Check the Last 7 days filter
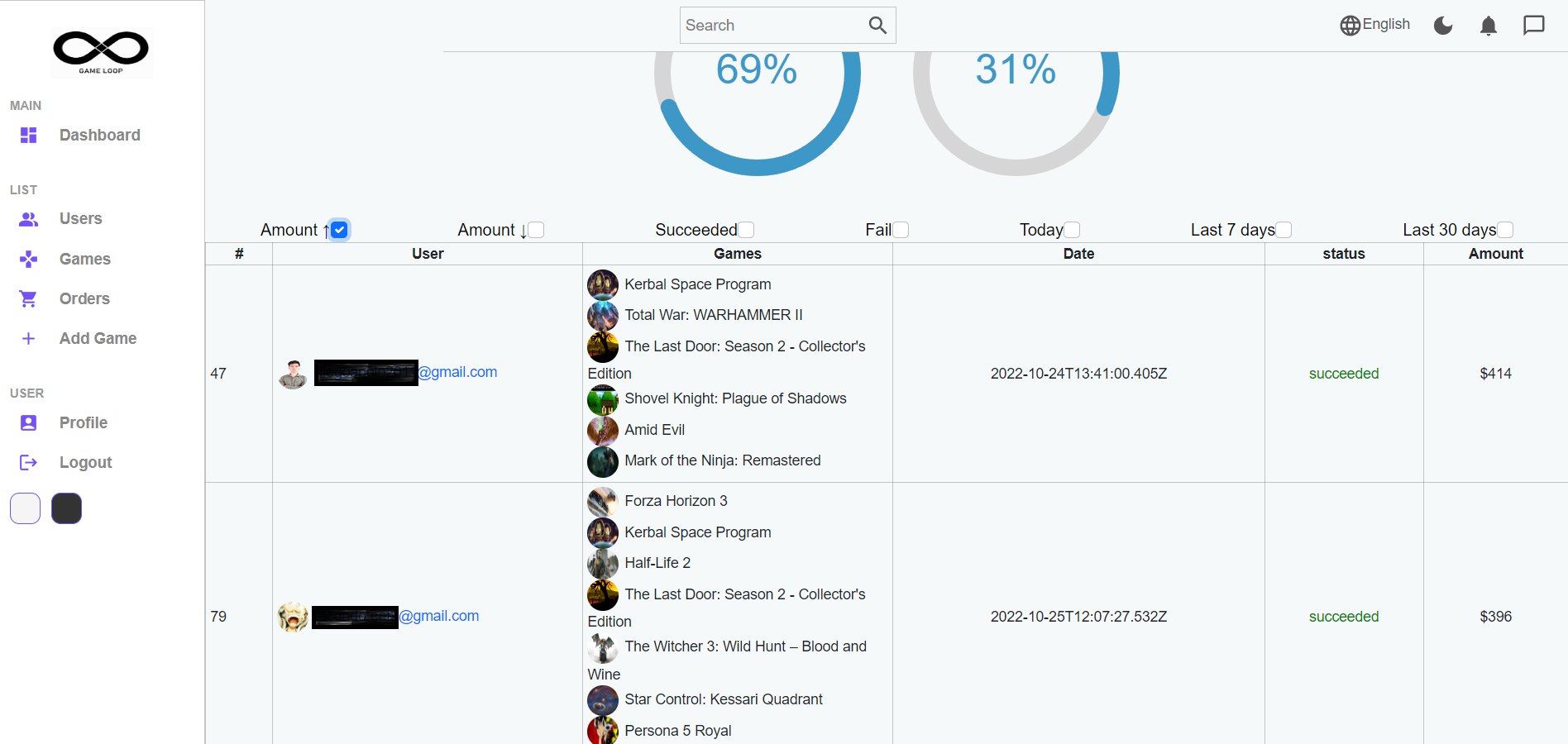 (x=1284, y=229)
